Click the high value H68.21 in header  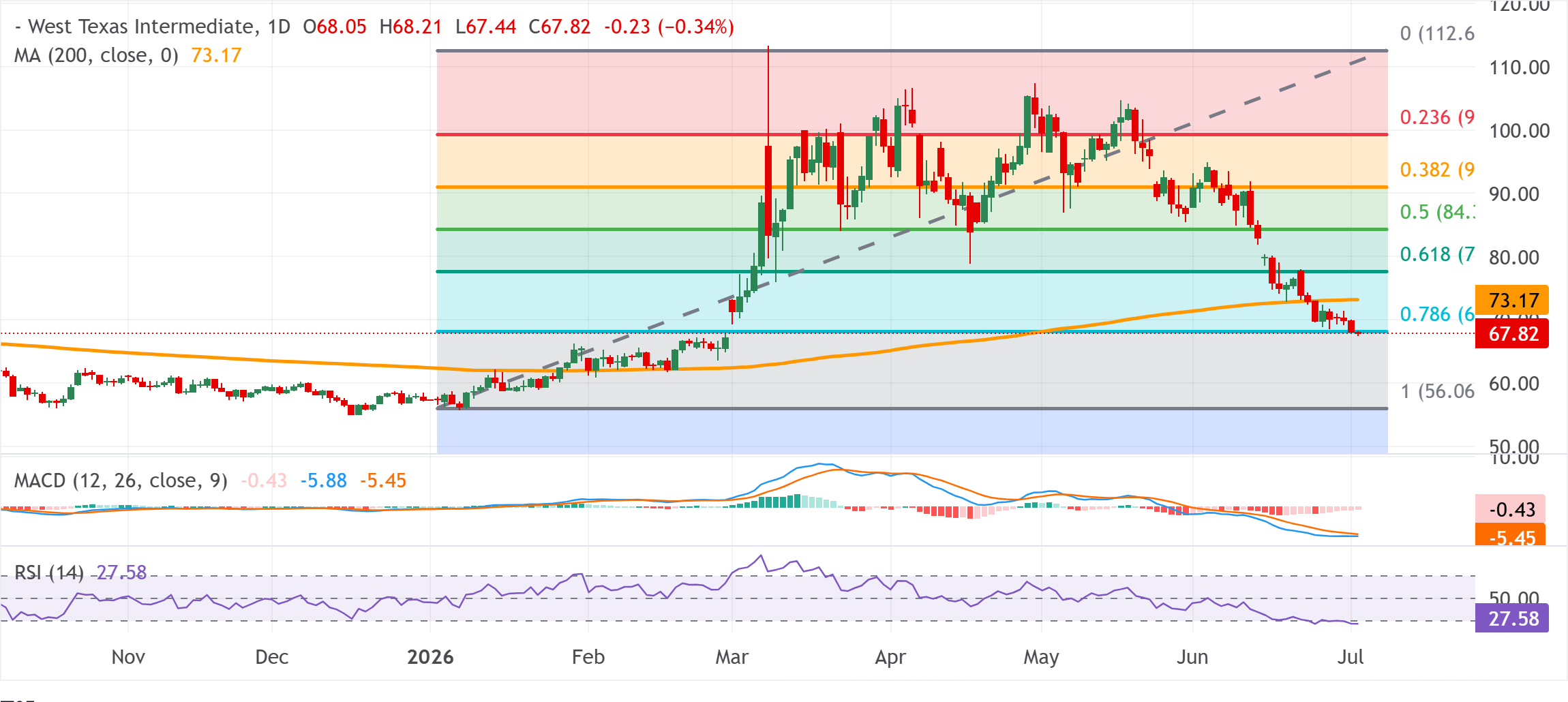410,27
